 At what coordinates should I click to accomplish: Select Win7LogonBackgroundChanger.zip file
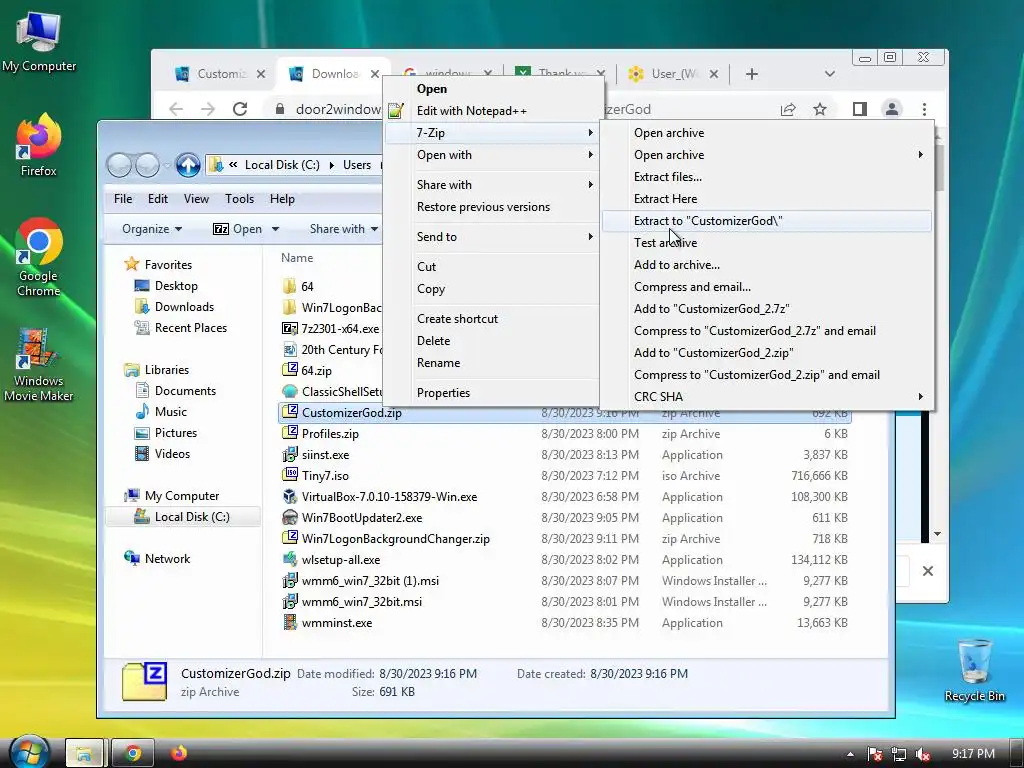coord(396,538)
